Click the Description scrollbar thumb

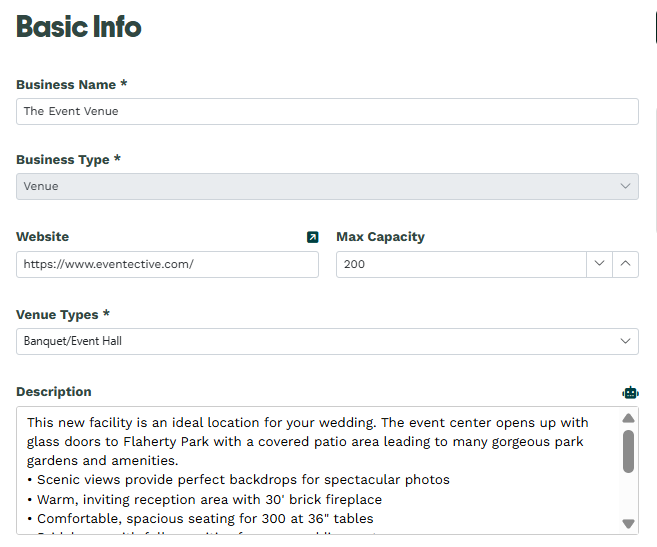tap(628, 451)
